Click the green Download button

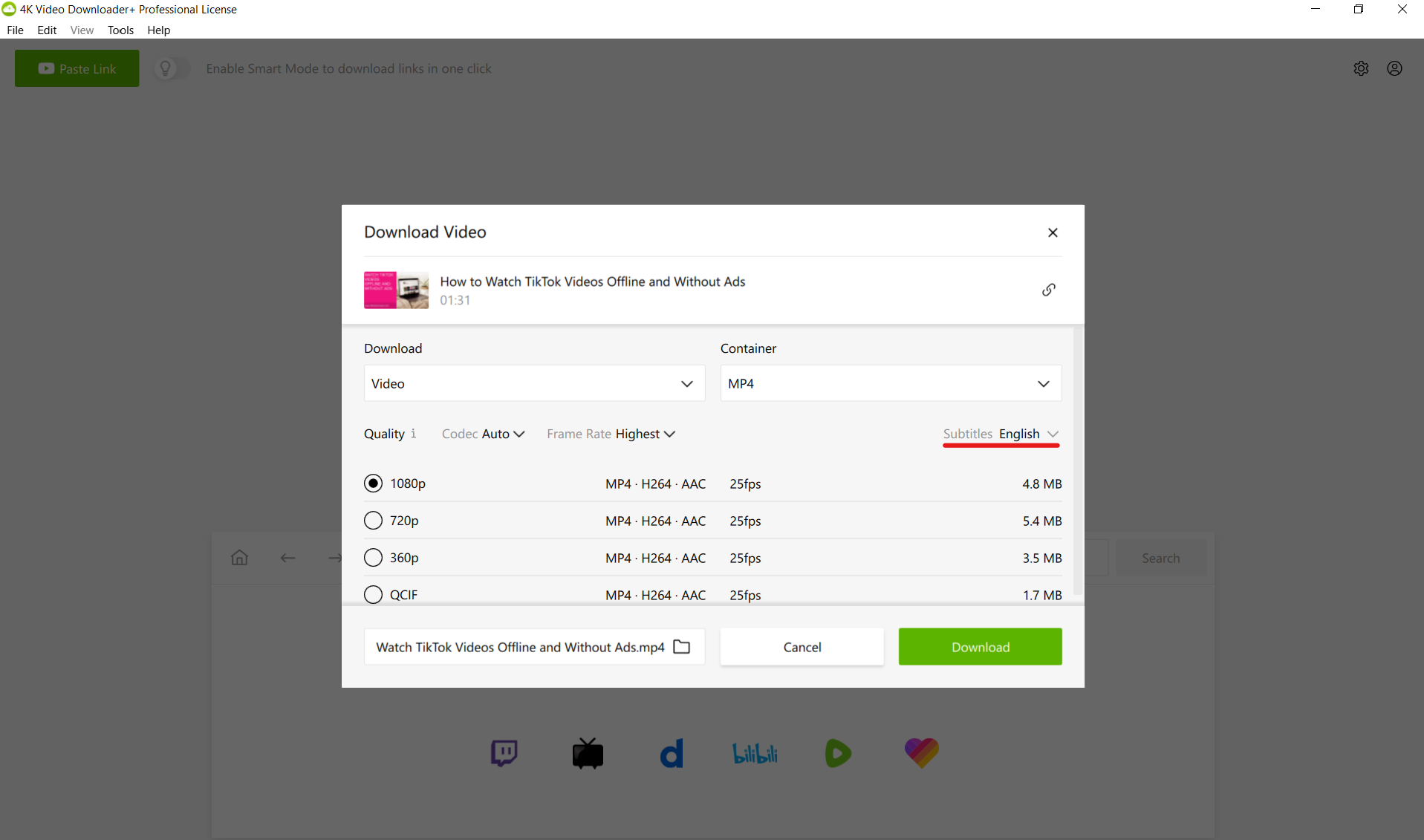pos(981,647)
